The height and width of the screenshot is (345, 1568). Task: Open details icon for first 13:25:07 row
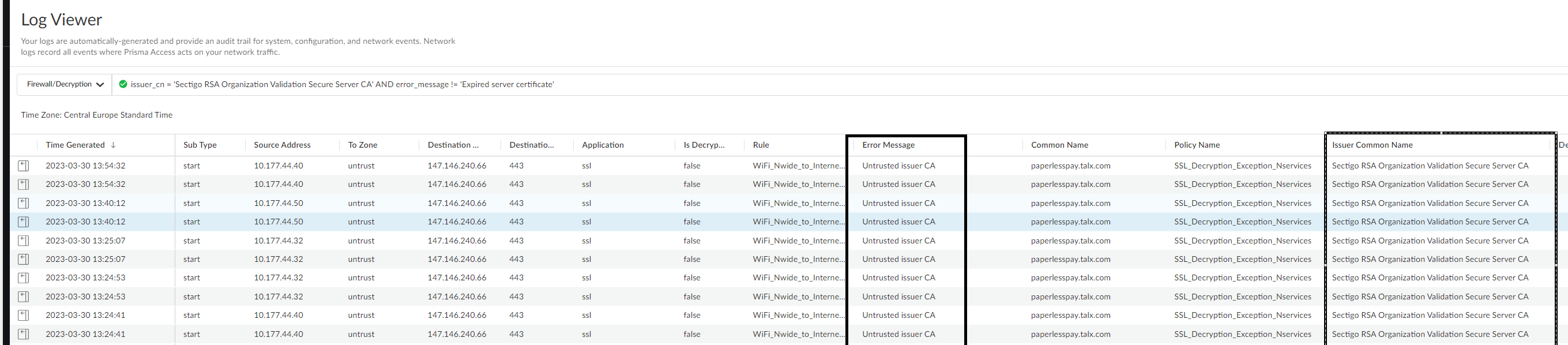(x=23, y=241)
